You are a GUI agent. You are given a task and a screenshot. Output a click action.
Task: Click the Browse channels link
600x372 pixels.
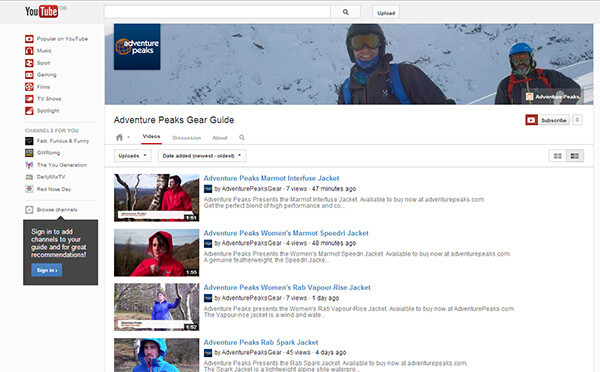57,210
